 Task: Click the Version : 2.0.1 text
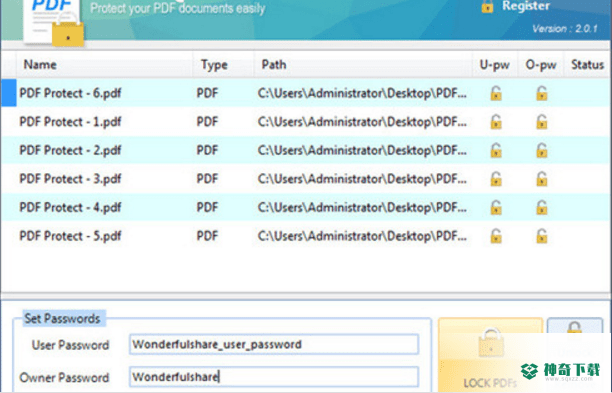click(565, 28)
